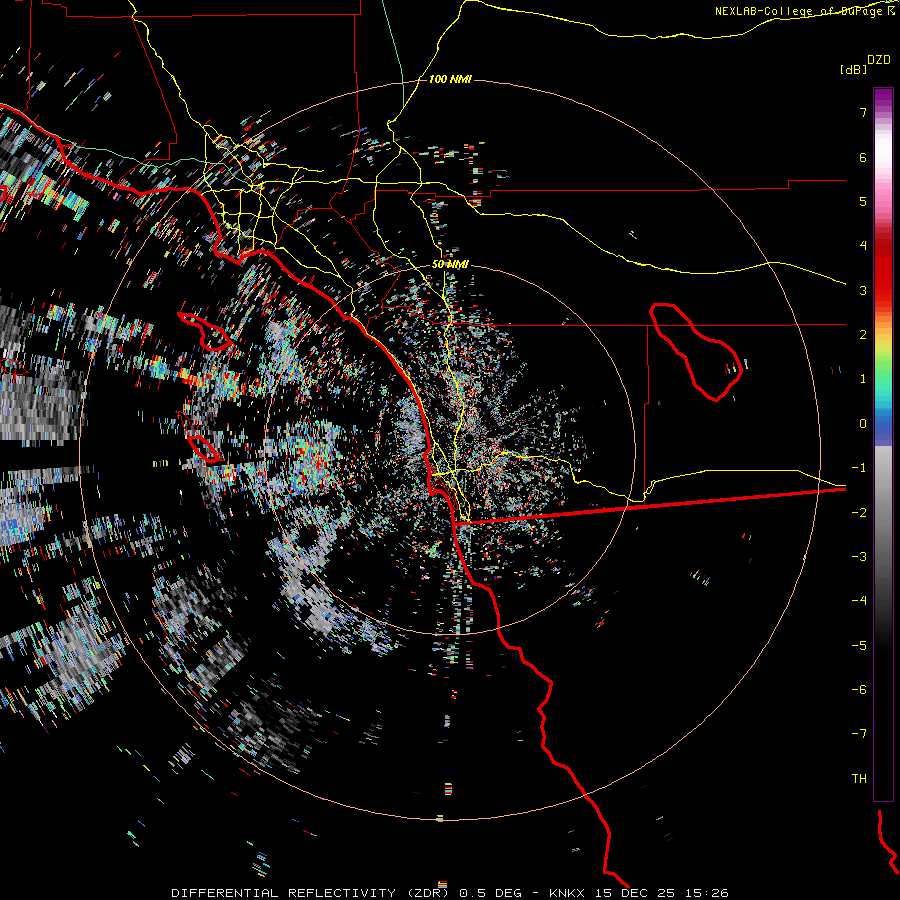Click the "TH" label on the scale

tap(859, 779)
